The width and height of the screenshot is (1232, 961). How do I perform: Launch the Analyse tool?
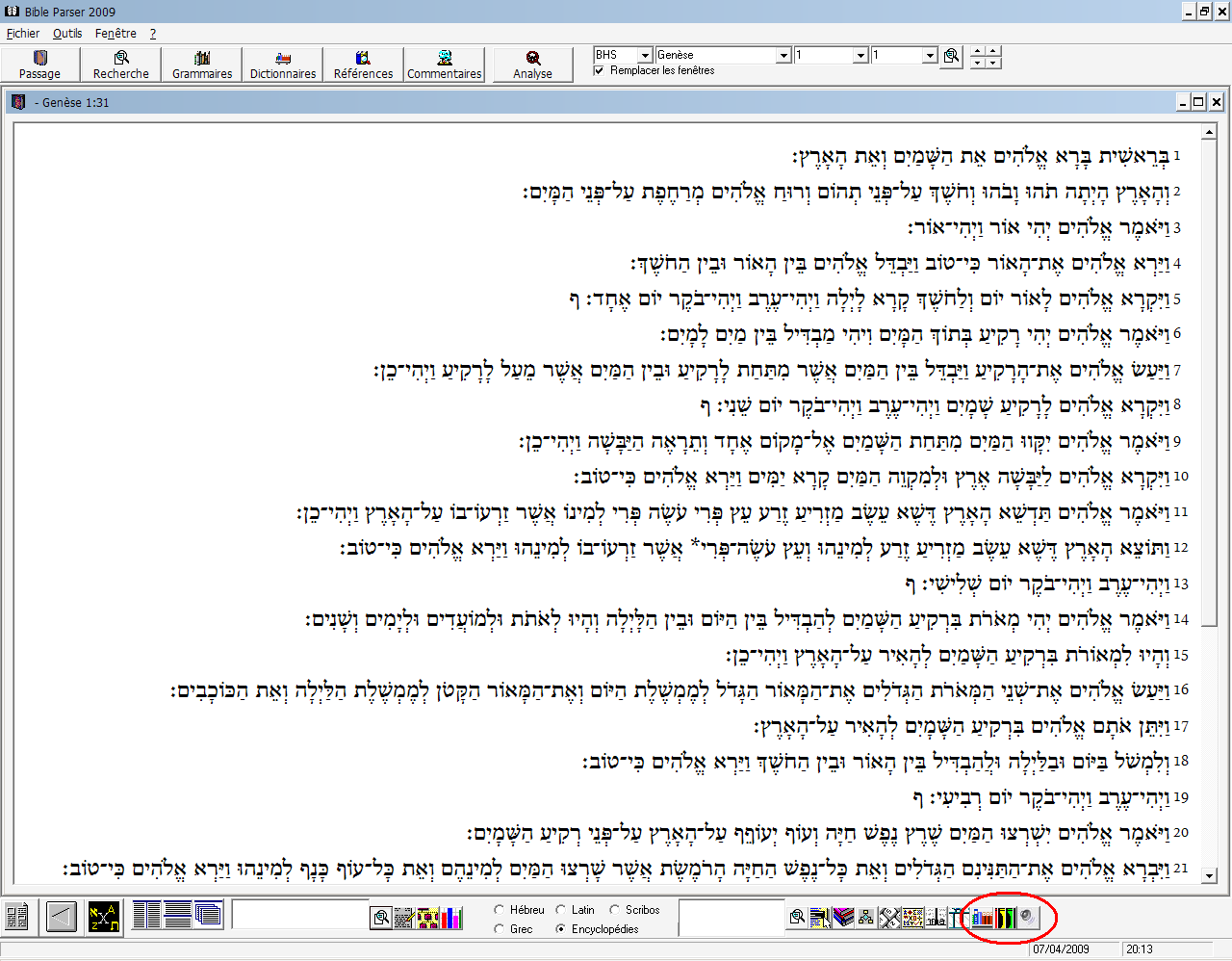[532, 65]
